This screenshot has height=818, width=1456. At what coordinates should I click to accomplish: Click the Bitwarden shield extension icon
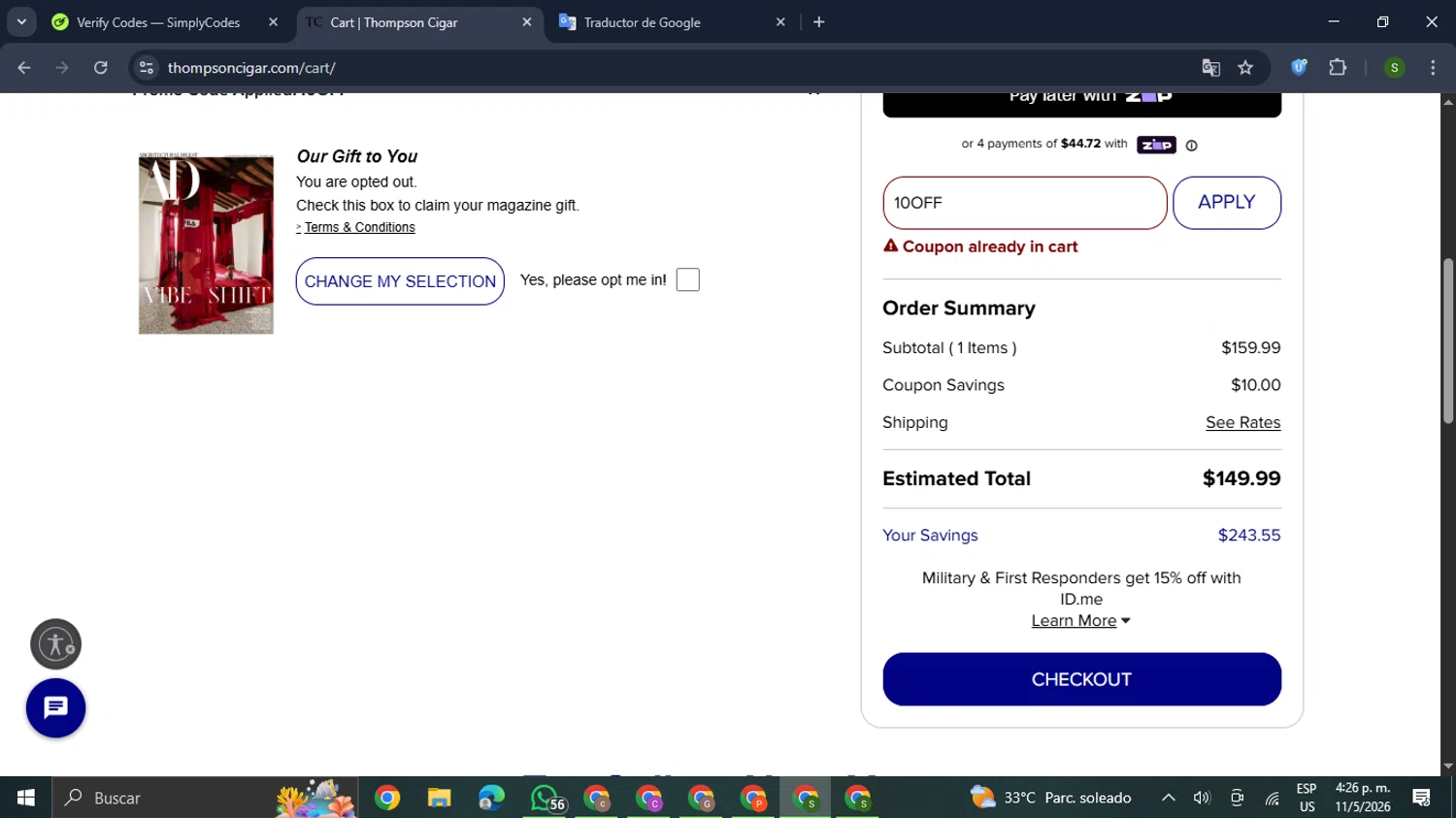click(1299, 68)
